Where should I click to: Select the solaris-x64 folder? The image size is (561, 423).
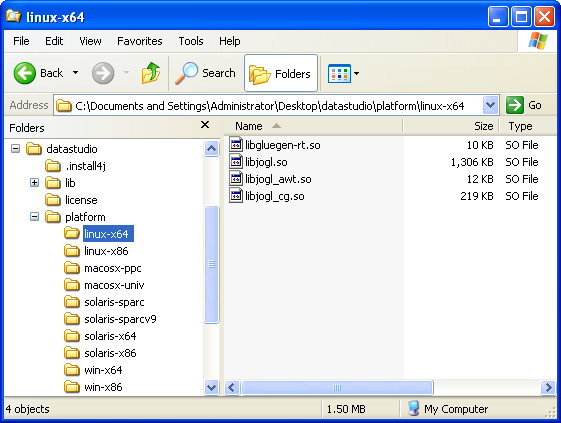pos(110,336)
